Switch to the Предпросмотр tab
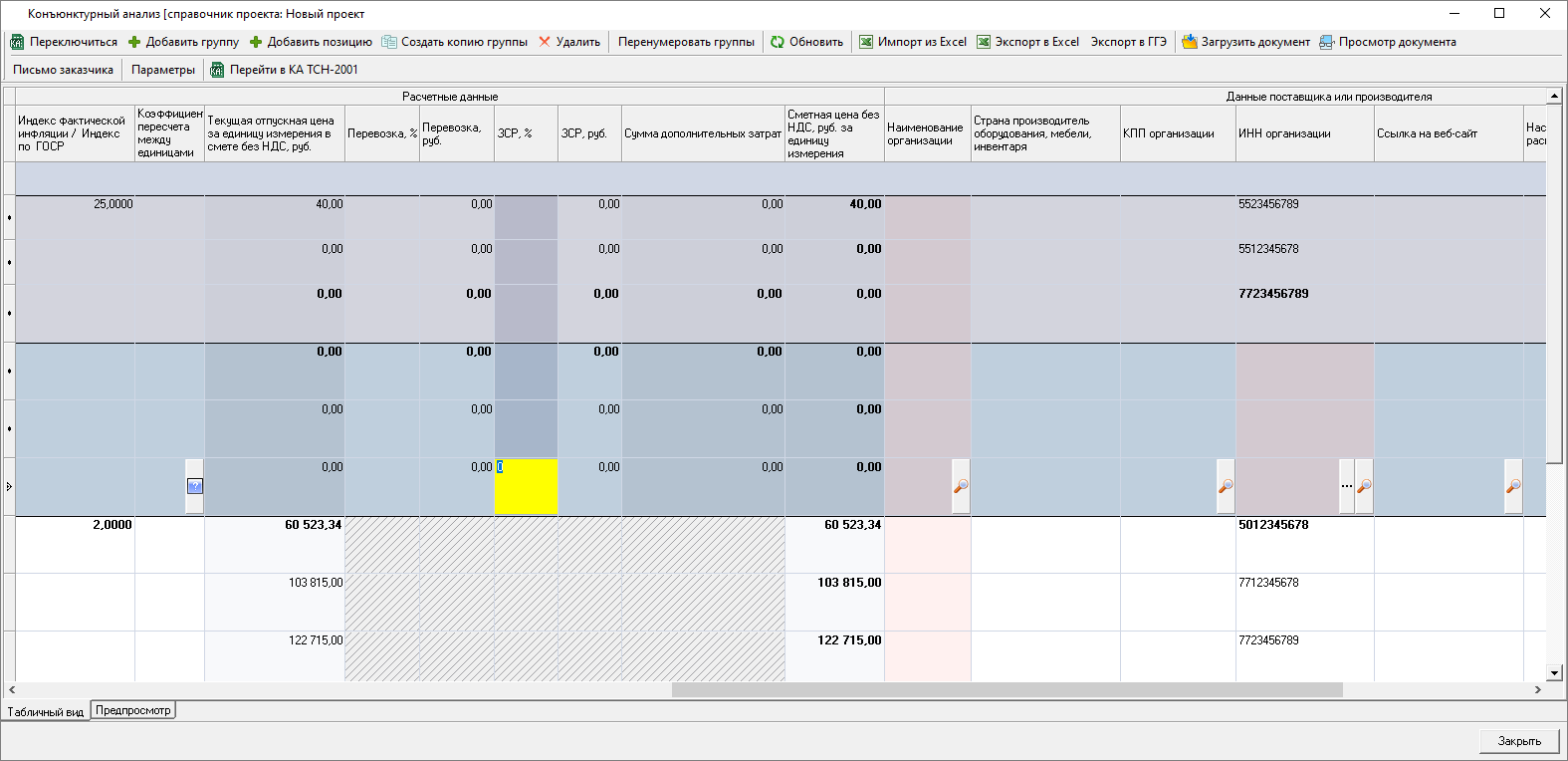 click(133, 710)
